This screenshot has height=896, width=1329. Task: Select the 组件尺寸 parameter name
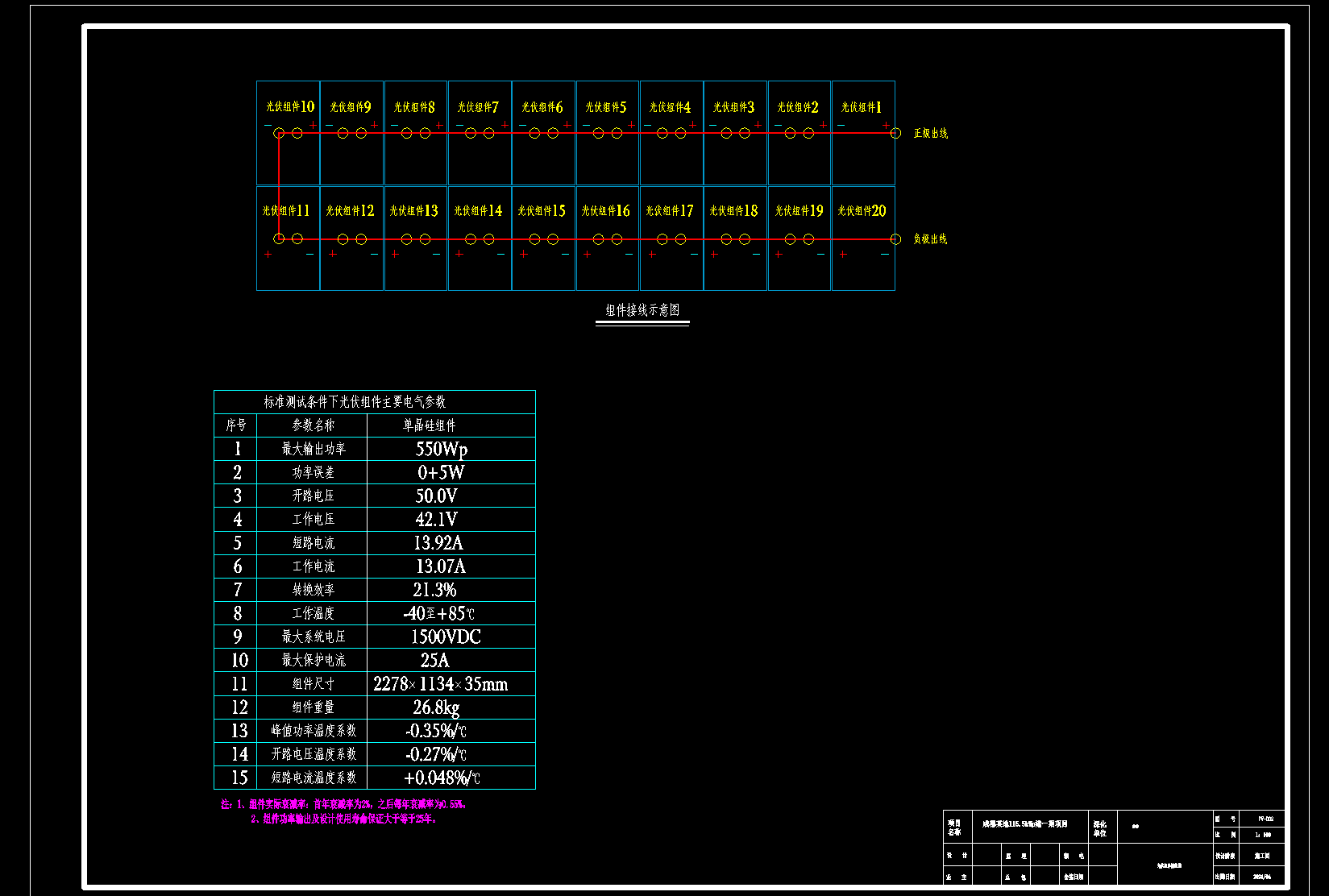[x=313, y=683]
